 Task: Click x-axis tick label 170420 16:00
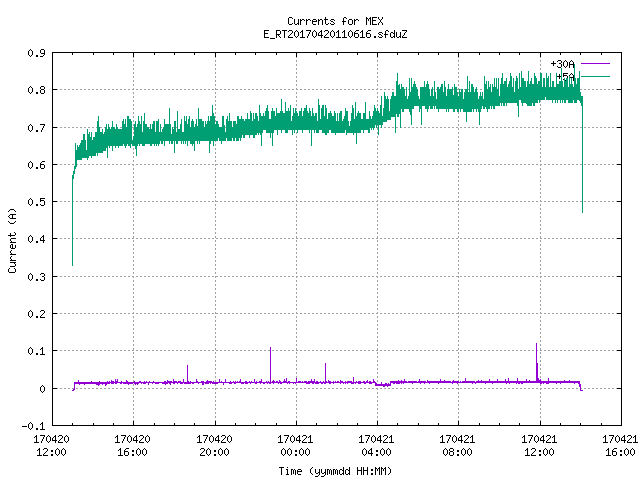[132, 446]
